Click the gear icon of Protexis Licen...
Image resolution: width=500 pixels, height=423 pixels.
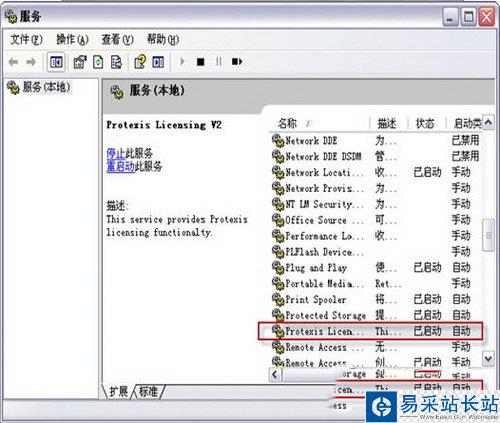pos(278,331)
